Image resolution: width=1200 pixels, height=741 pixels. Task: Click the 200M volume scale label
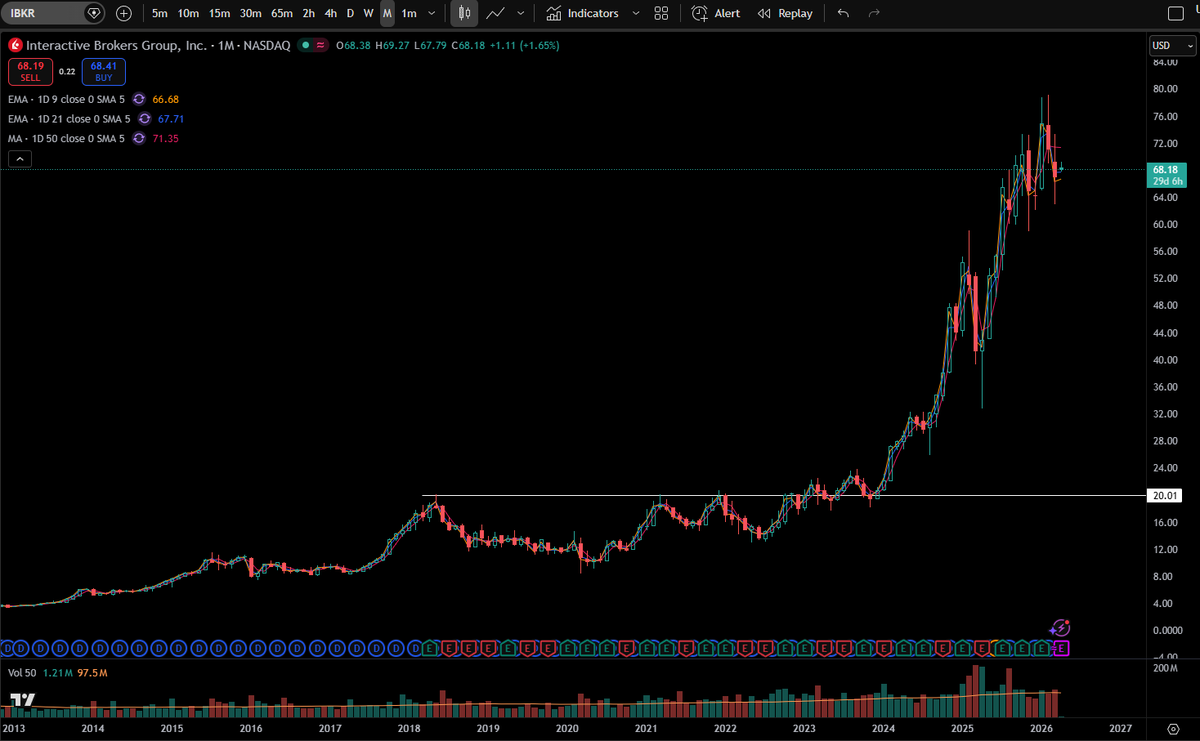click(x=1165, y=666)
